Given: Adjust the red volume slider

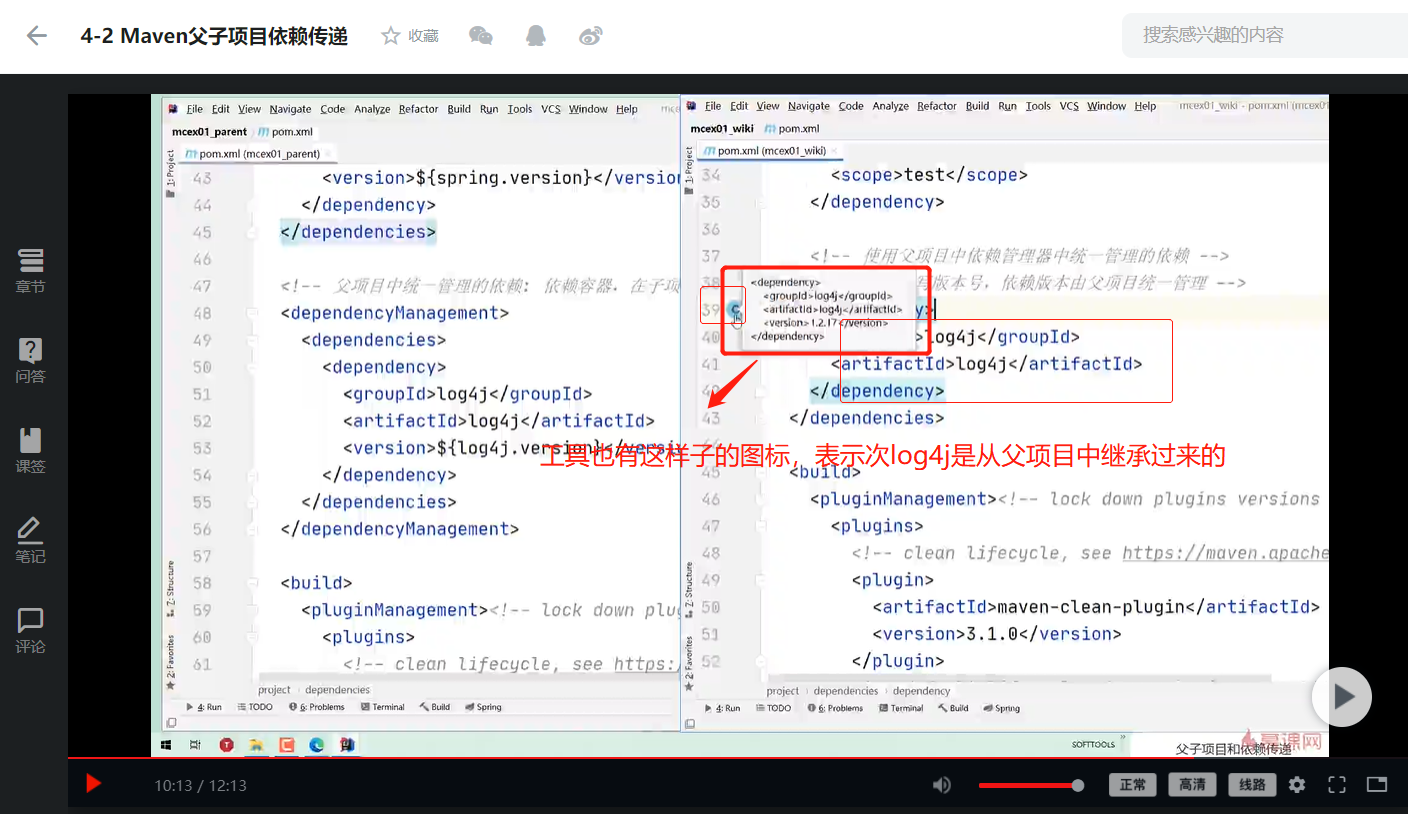Looking at the screenshot, I should pos(1031,785).
